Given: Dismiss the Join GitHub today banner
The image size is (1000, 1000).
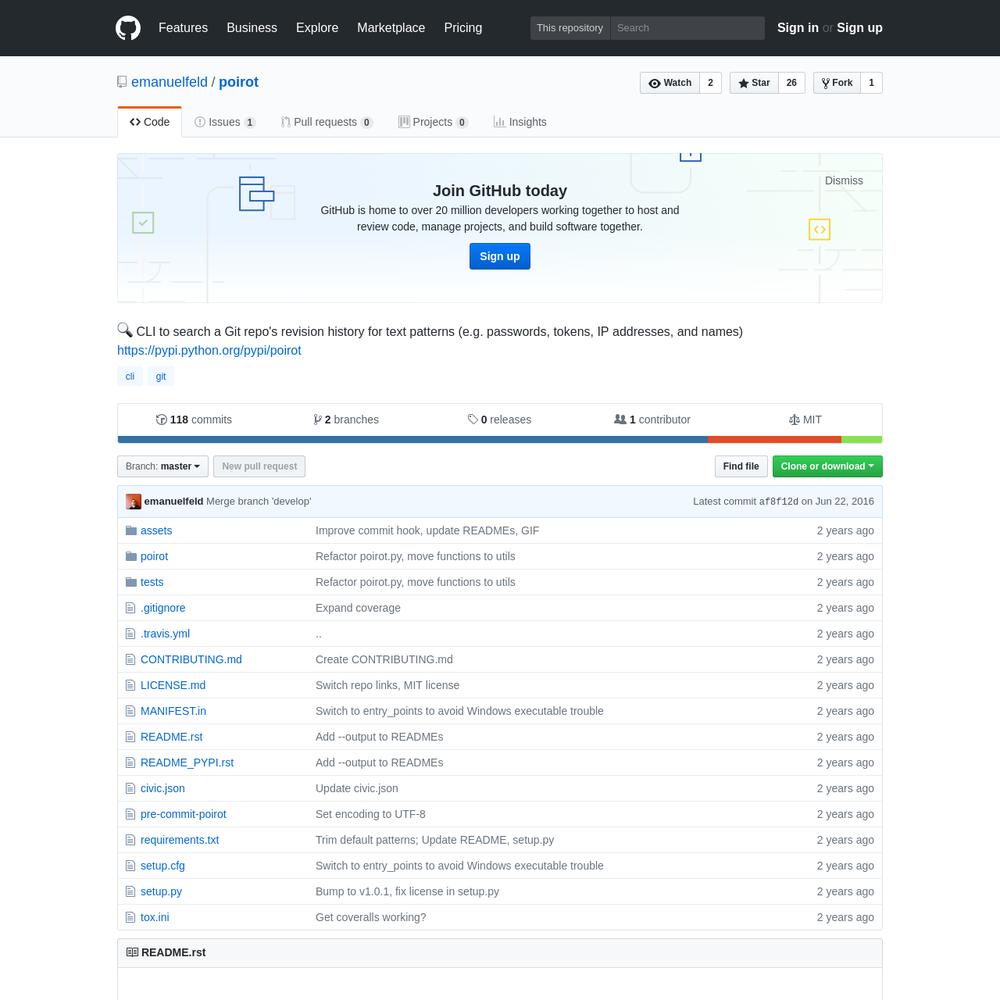Looking at the screenshot, I should (x=843, y=180).
